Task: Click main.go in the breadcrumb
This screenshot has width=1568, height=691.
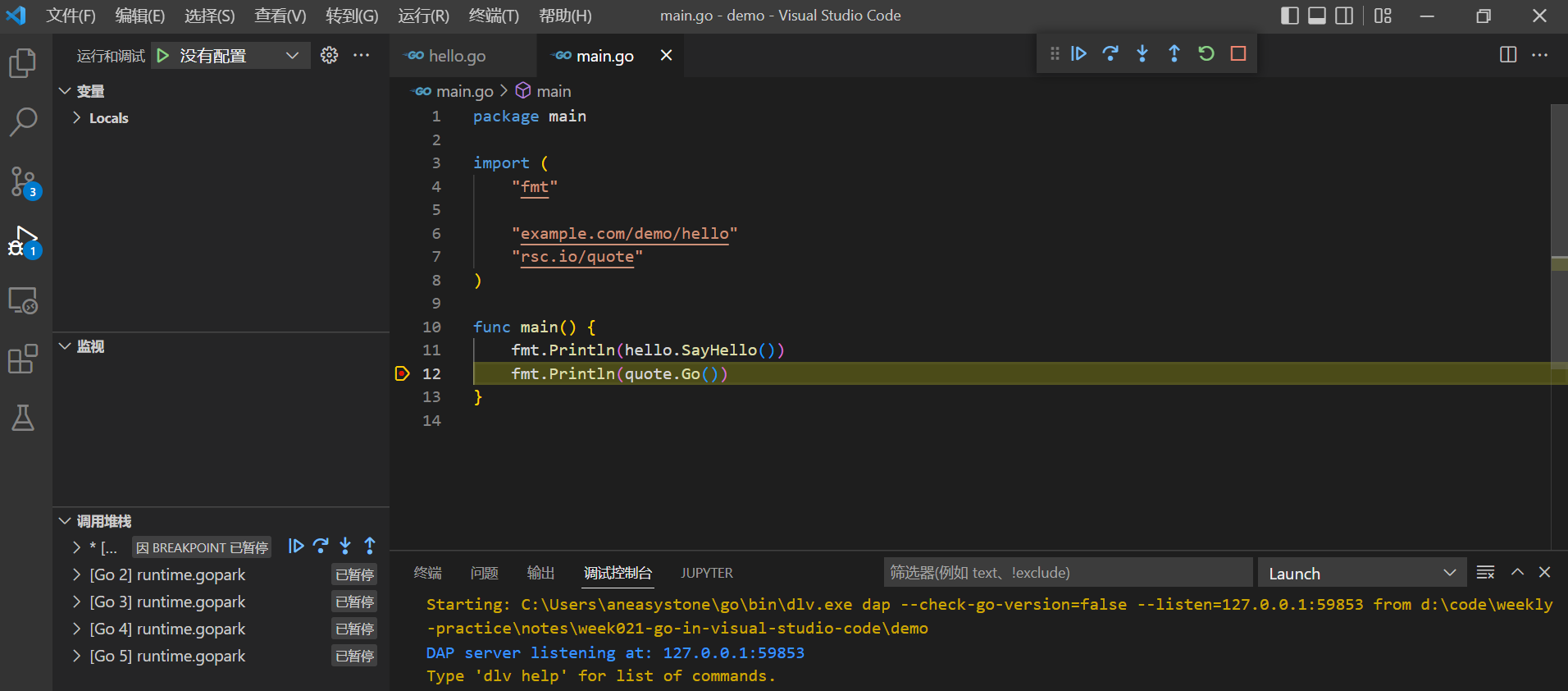Action: click(x=465, y=91)
